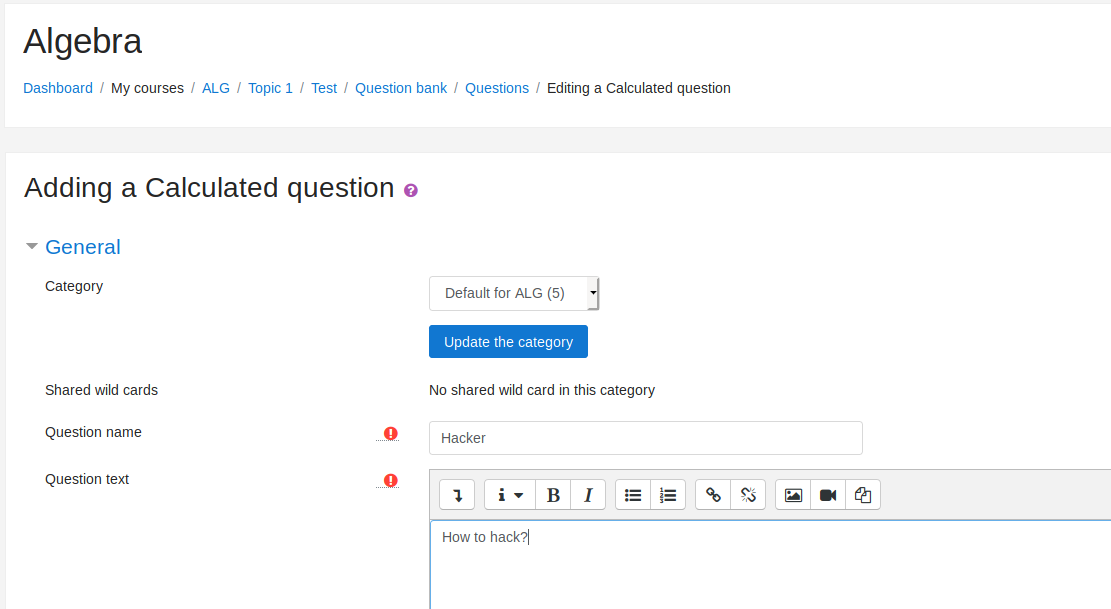The width and height of the screenshot is (1111, 609).
Task: Toggle italic formatting in Question text editor
Action: click(x=588, y=495)
